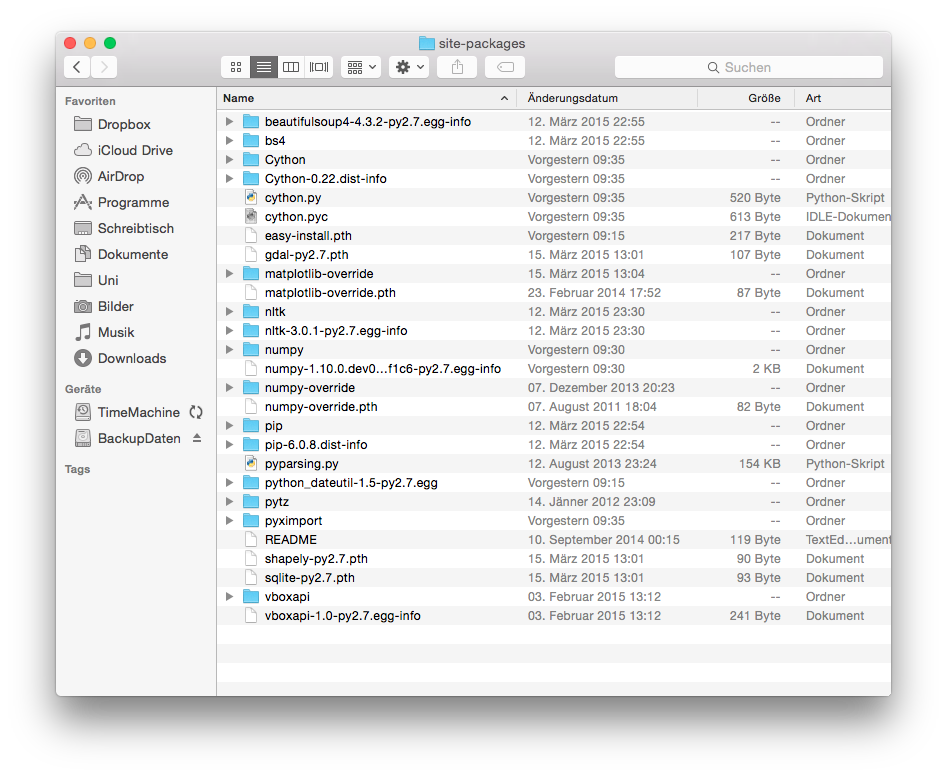Select the numpy-override folder row
The image size is (947, 776).
[x=553, y=388]
